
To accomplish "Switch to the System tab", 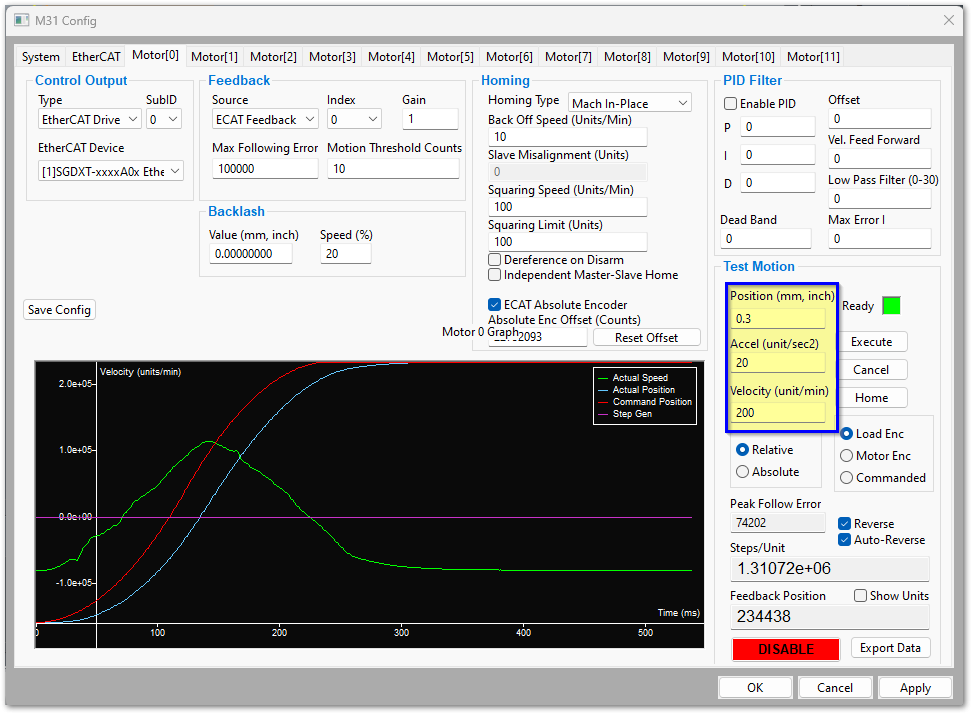I will [x=41, y=57].
